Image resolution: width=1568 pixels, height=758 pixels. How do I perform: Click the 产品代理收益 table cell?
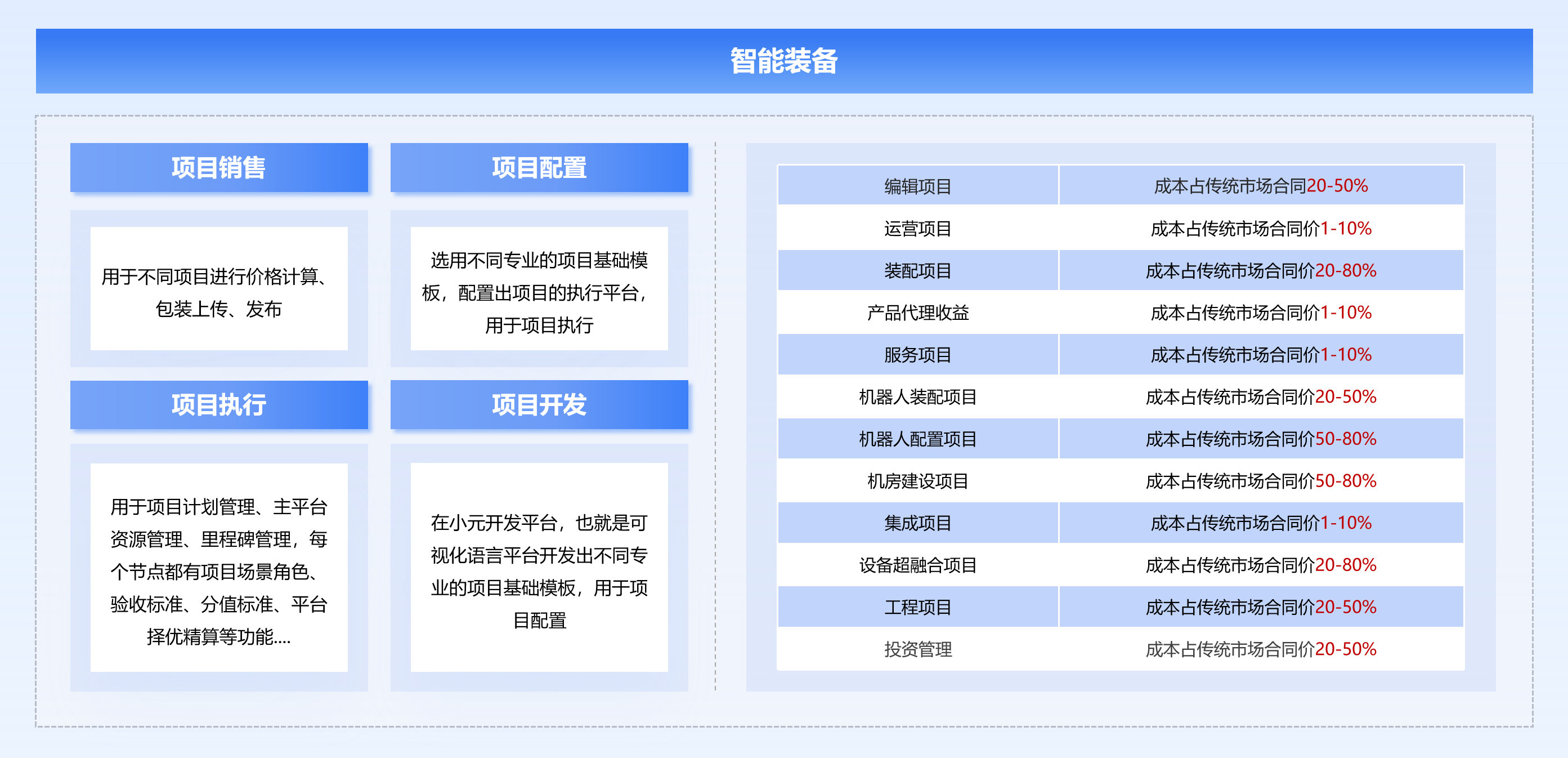coord(918,313)
